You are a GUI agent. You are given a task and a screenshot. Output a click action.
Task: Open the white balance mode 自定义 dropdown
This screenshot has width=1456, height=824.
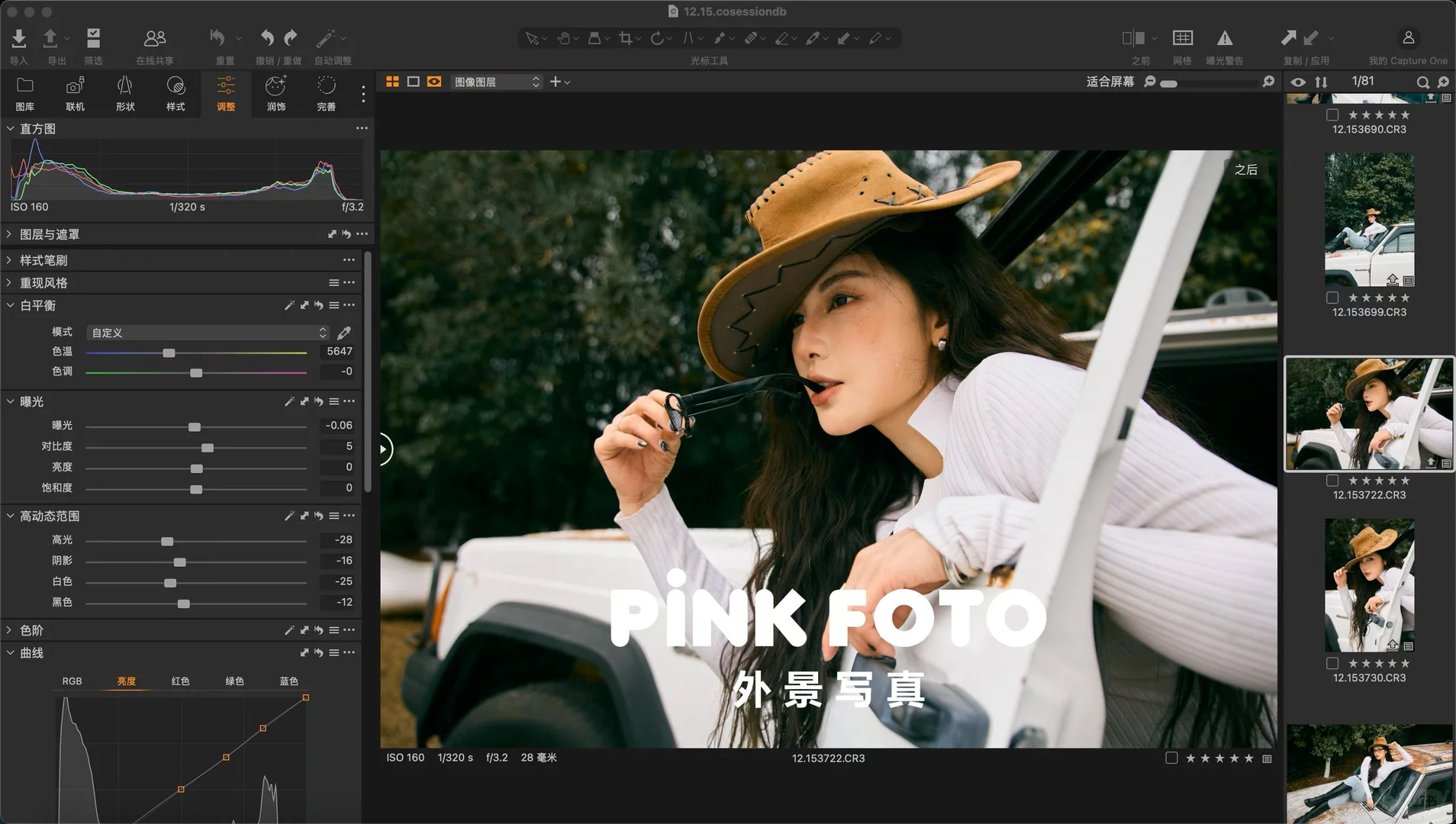pyautogui.click(x=208, y=333)
